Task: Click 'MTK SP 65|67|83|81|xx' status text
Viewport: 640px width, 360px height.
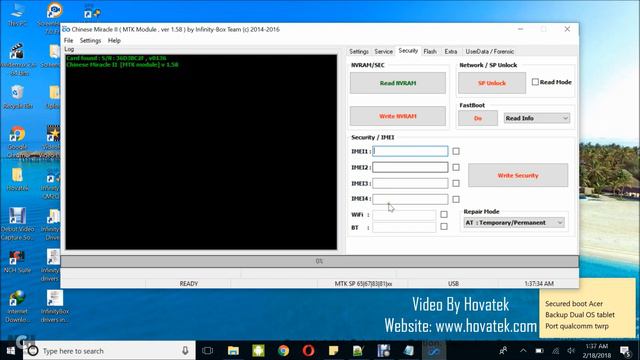Action: pyautogui.click(x=363, y=284)
